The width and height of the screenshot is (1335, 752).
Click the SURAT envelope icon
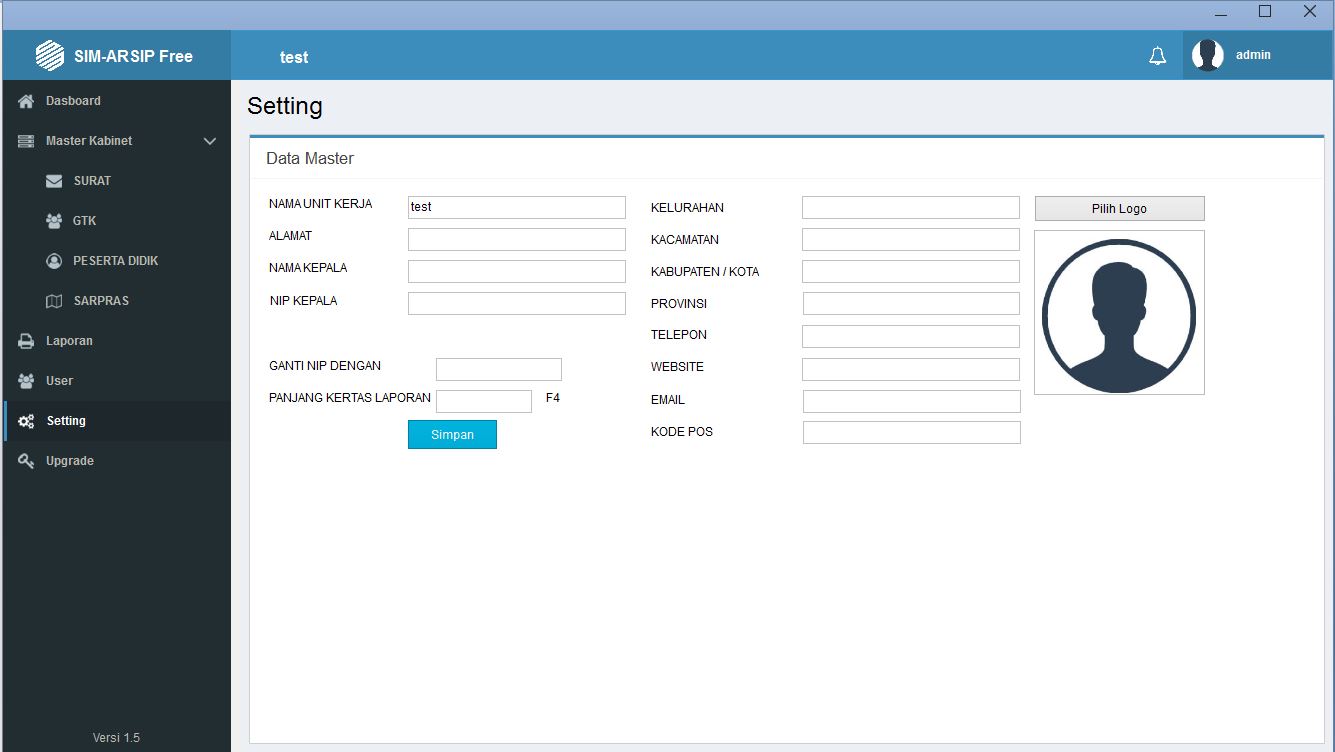tap(54, 181)
